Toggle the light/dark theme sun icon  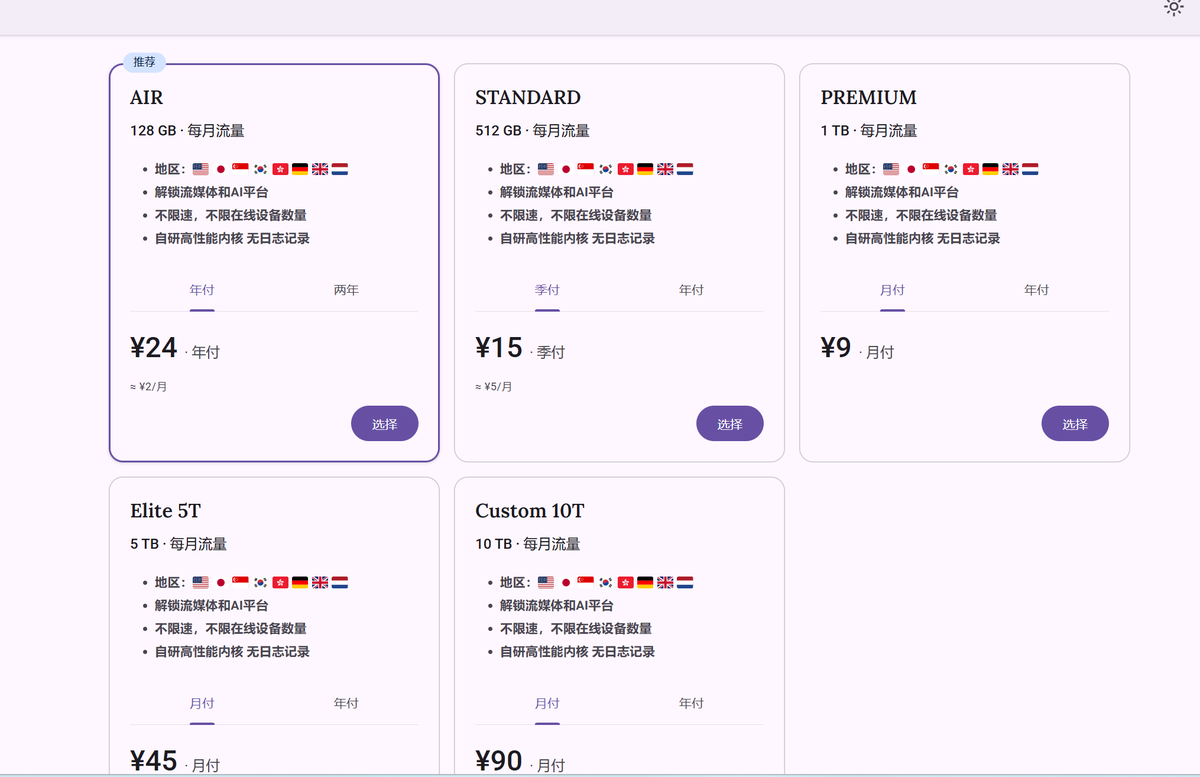coord(1174,6)
